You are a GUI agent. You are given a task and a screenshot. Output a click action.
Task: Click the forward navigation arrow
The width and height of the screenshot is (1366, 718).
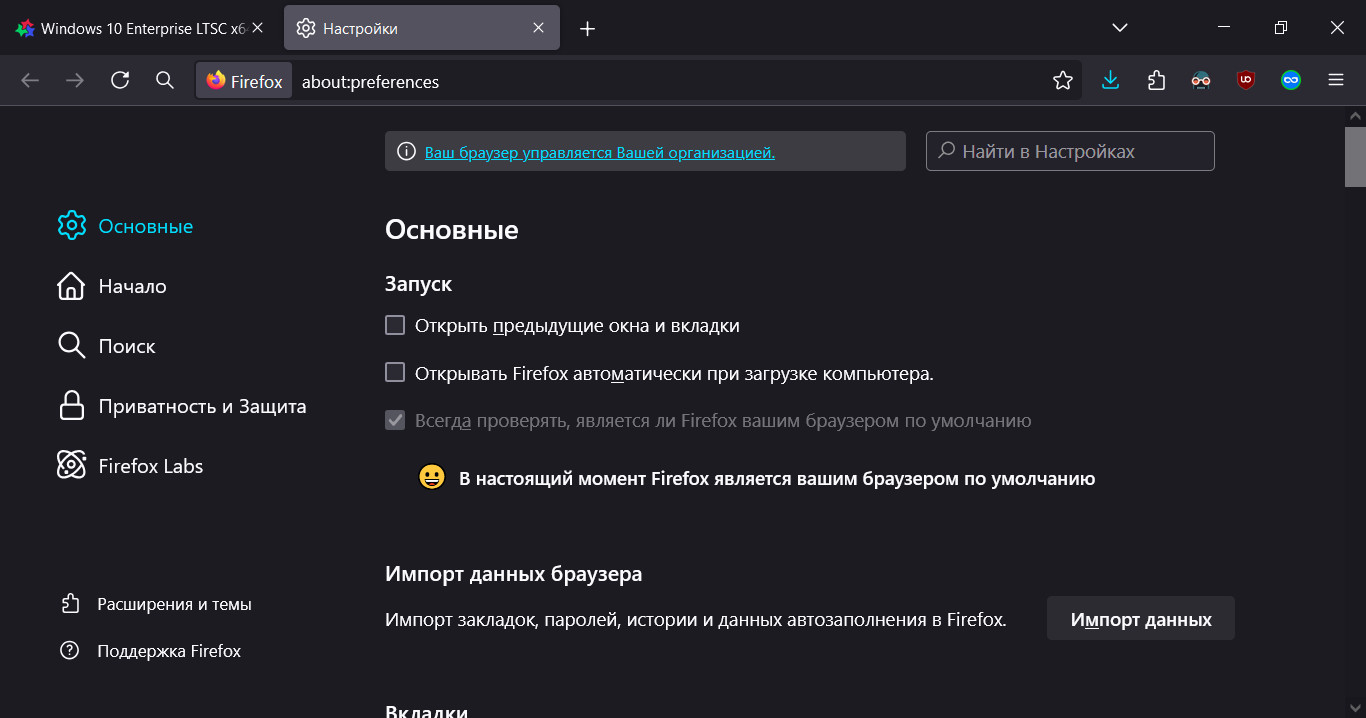(75, 81)
